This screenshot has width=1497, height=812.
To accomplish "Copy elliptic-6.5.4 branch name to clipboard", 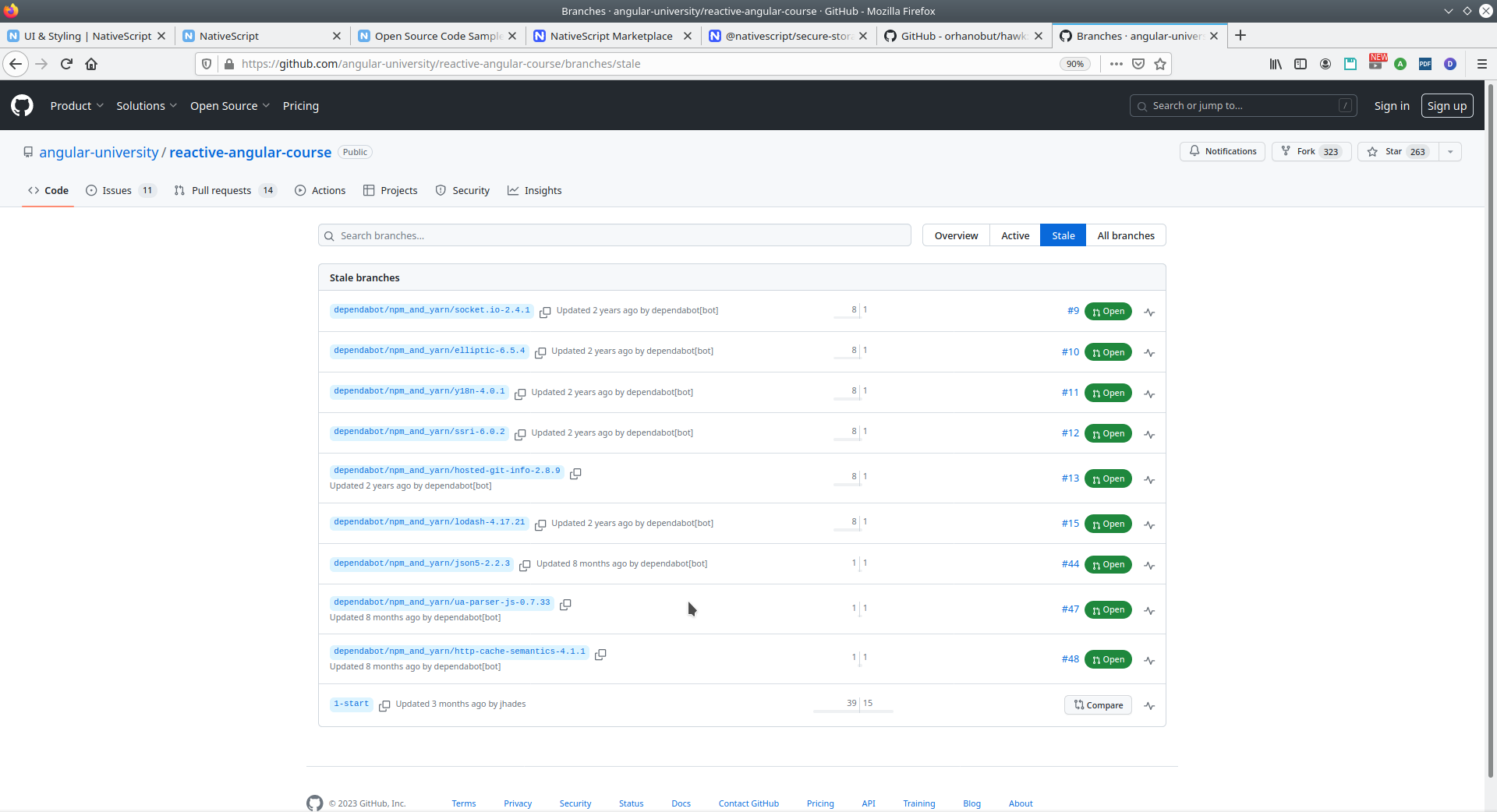I will coord(540,352).
